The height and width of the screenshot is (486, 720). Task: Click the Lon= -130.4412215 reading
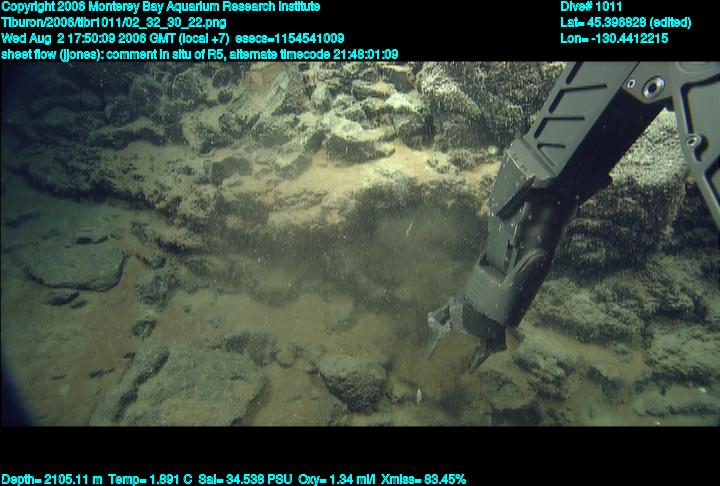click(614, 38)
